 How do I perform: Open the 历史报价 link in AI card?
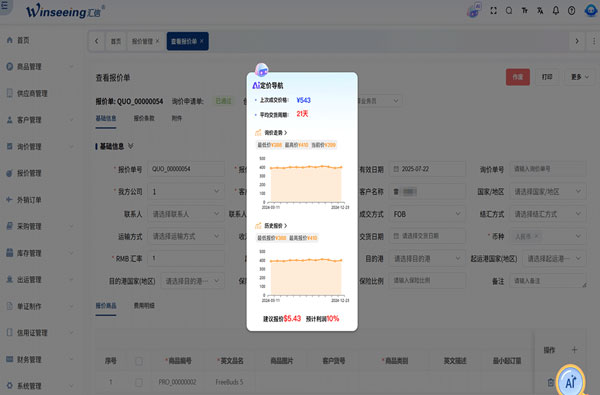click(x=276, y=225)
